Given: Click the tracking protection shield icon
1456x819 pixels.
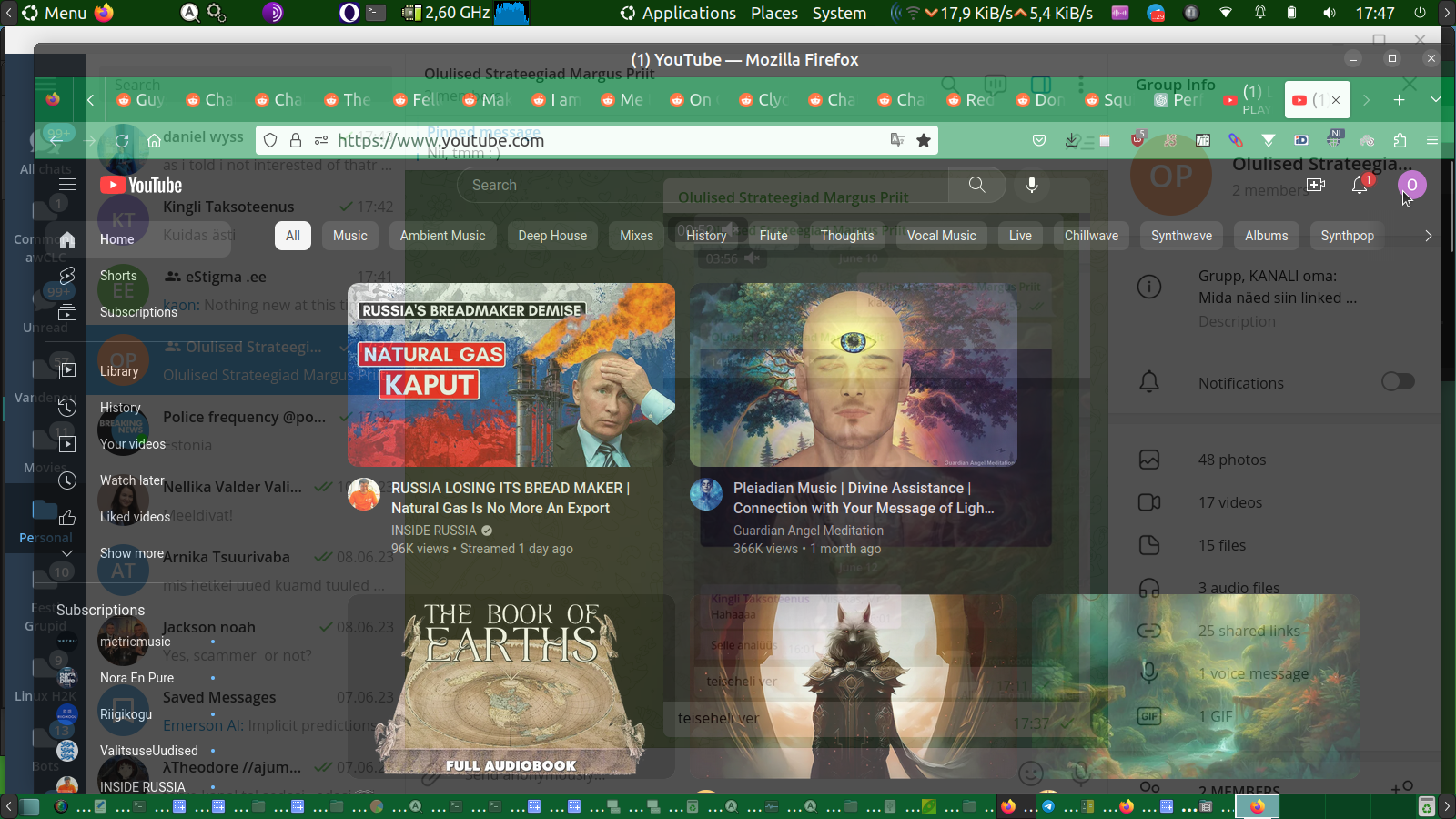Looking at the screenshot, I should [x=270, y=140].
